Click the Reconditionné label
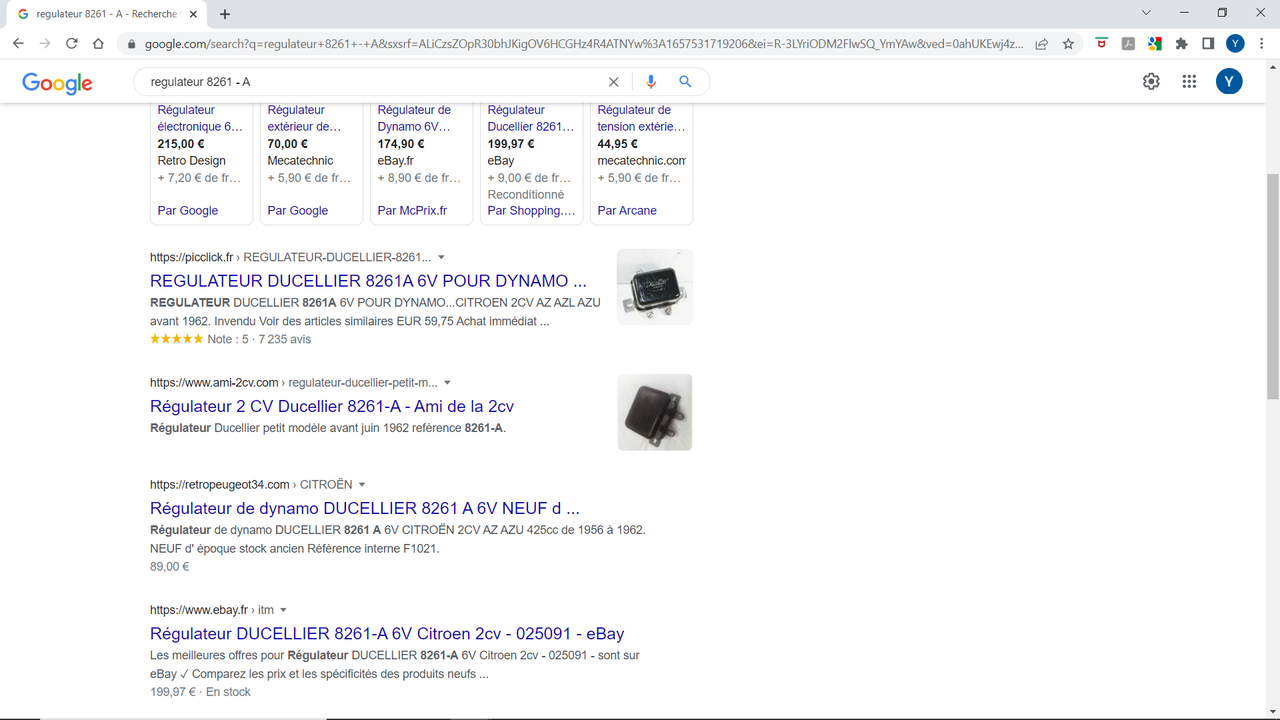 click(526, 194)
